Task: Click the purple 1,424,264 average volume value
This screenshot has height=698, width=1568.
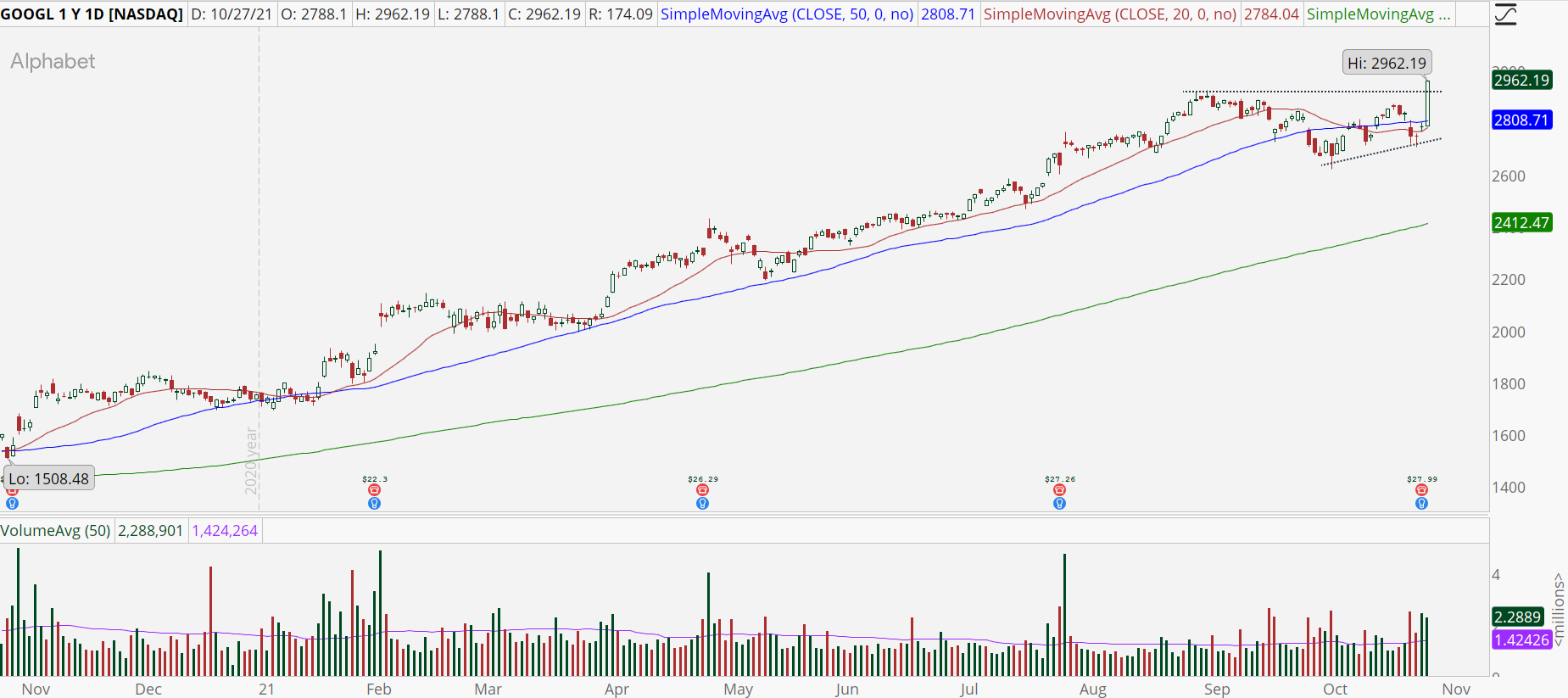Action: click(225, 531)
